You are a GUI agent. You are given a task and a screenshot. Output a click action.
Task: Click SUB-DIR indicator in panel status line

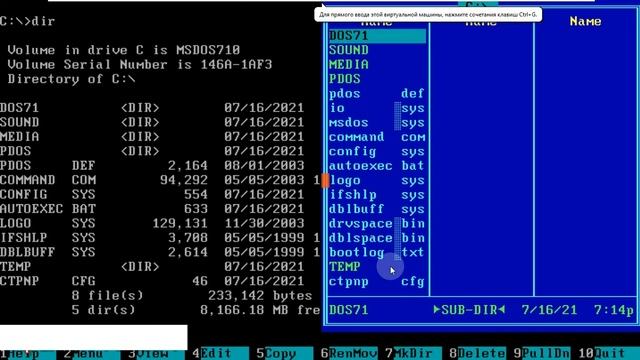pyautogui.click(x=469, y=310)
